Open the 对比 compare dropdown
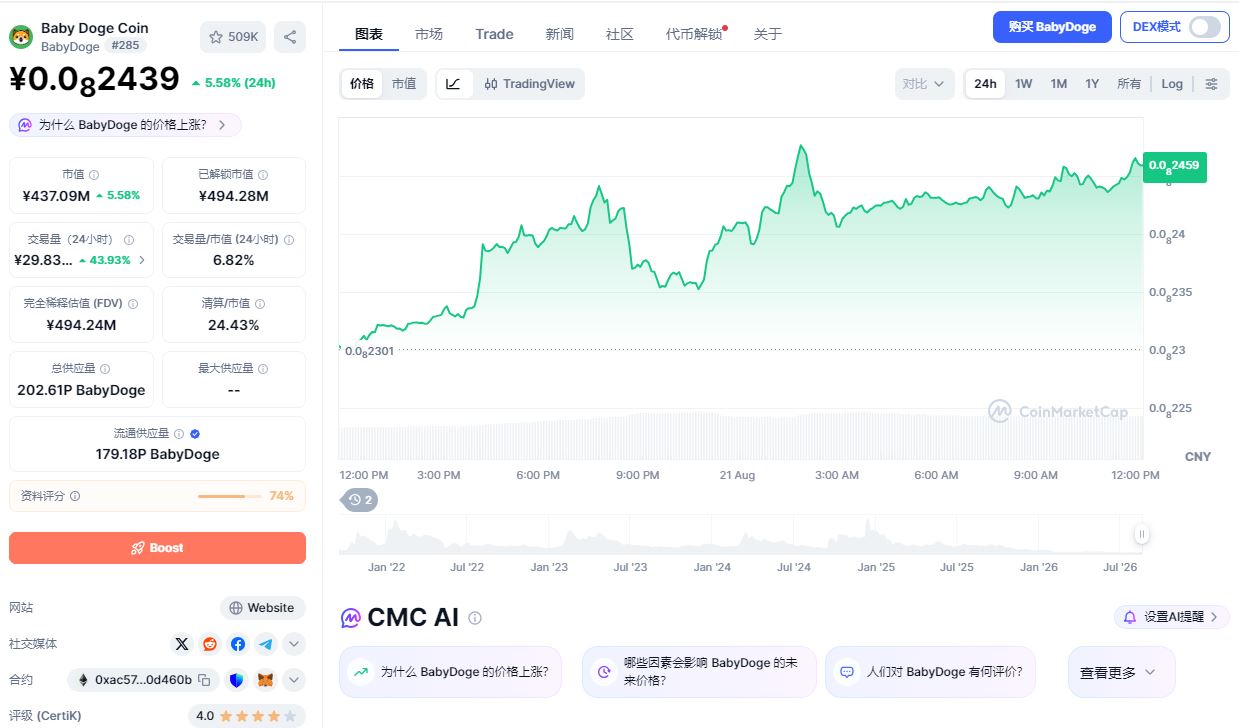 [923, 84]
